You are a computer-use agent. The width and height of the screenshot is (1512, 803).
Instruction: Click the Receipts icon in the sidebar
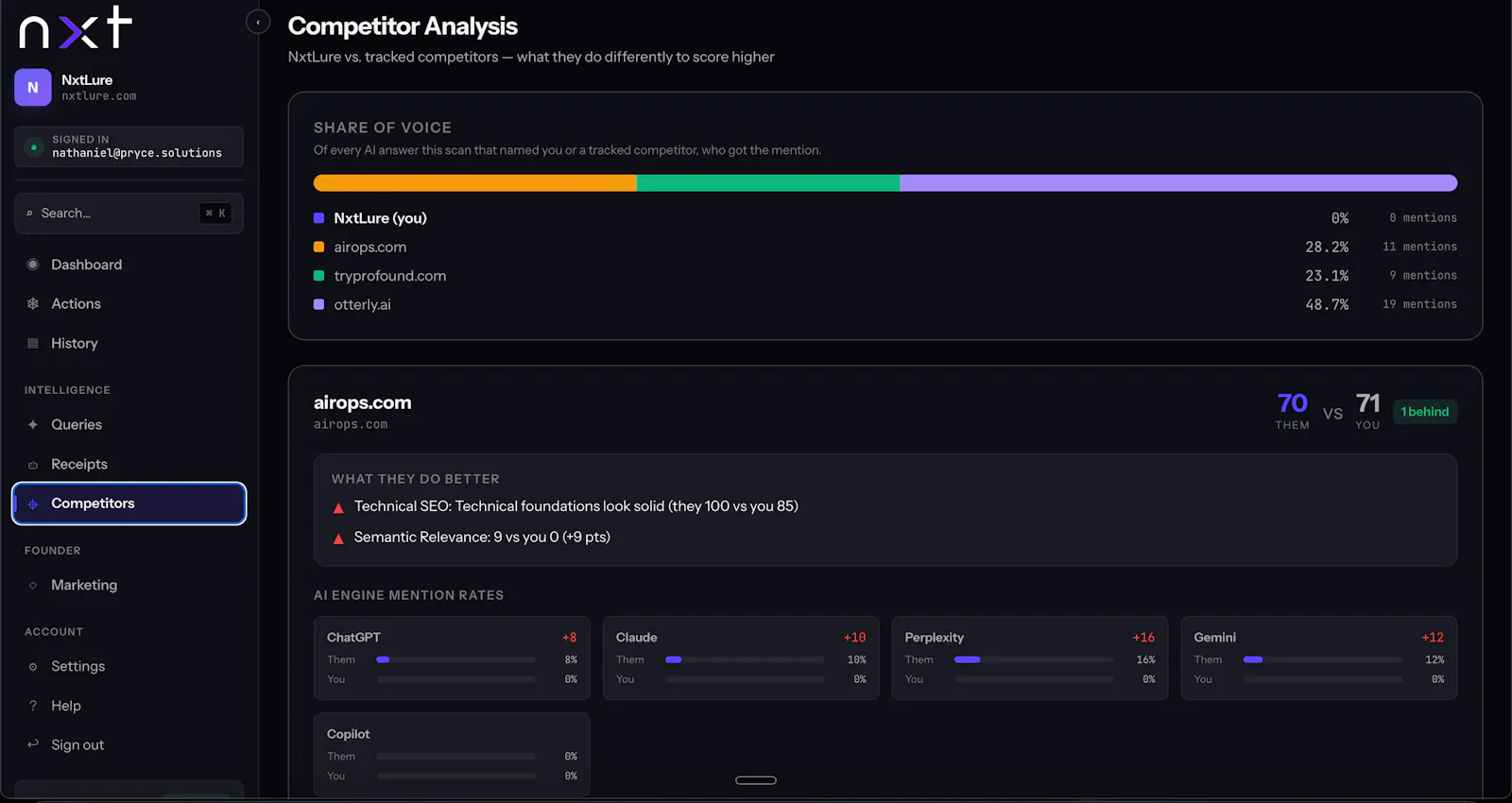[x=33, y=465]
